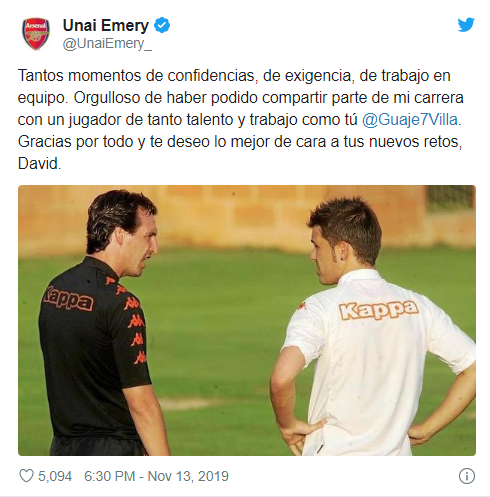Visit the @UnaiEmery_ handle
The height and width of the screenshot is (497, 490).
[x=107, y=44]
